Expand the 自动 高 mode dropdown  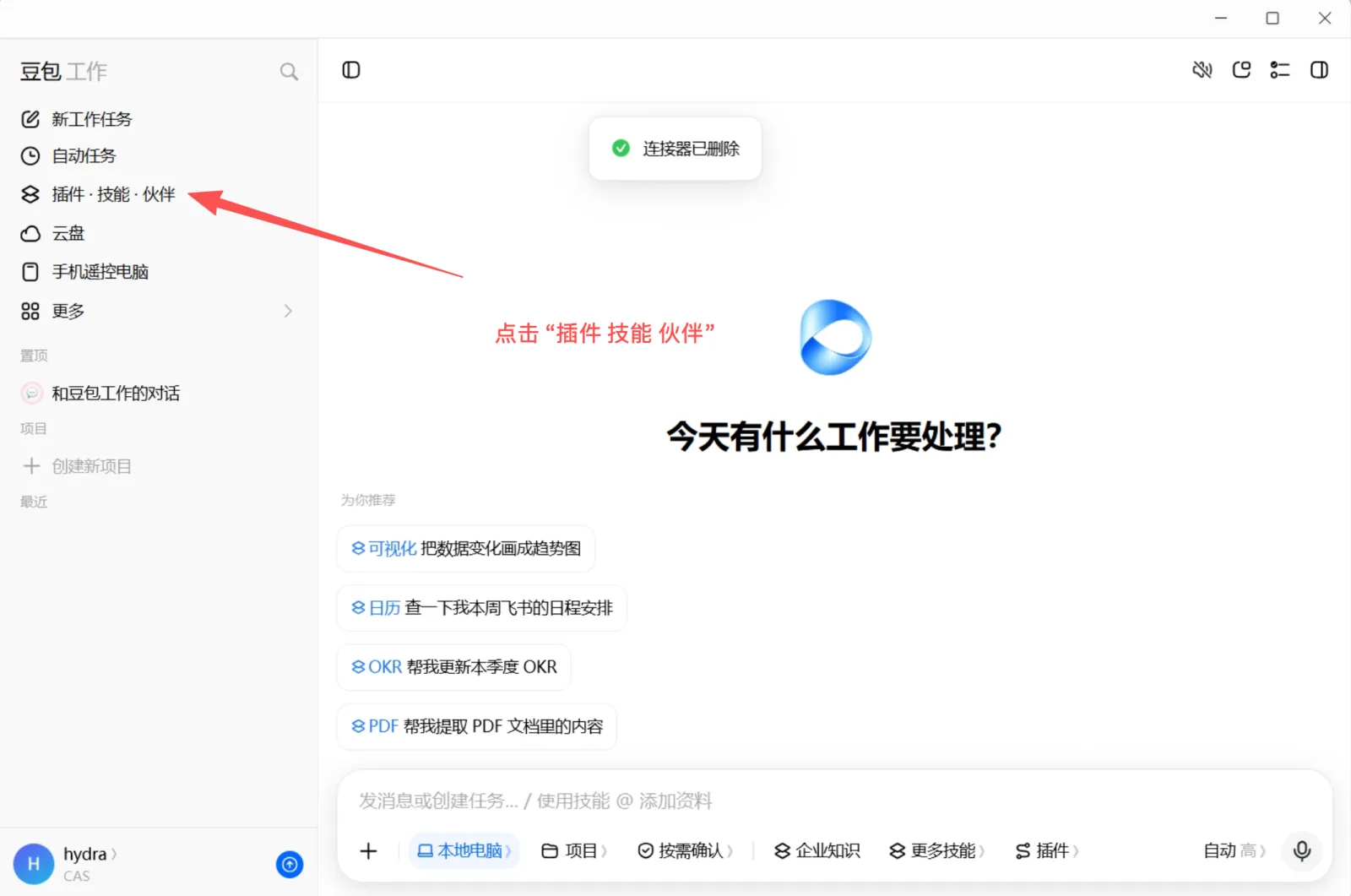click(1234, 850)
